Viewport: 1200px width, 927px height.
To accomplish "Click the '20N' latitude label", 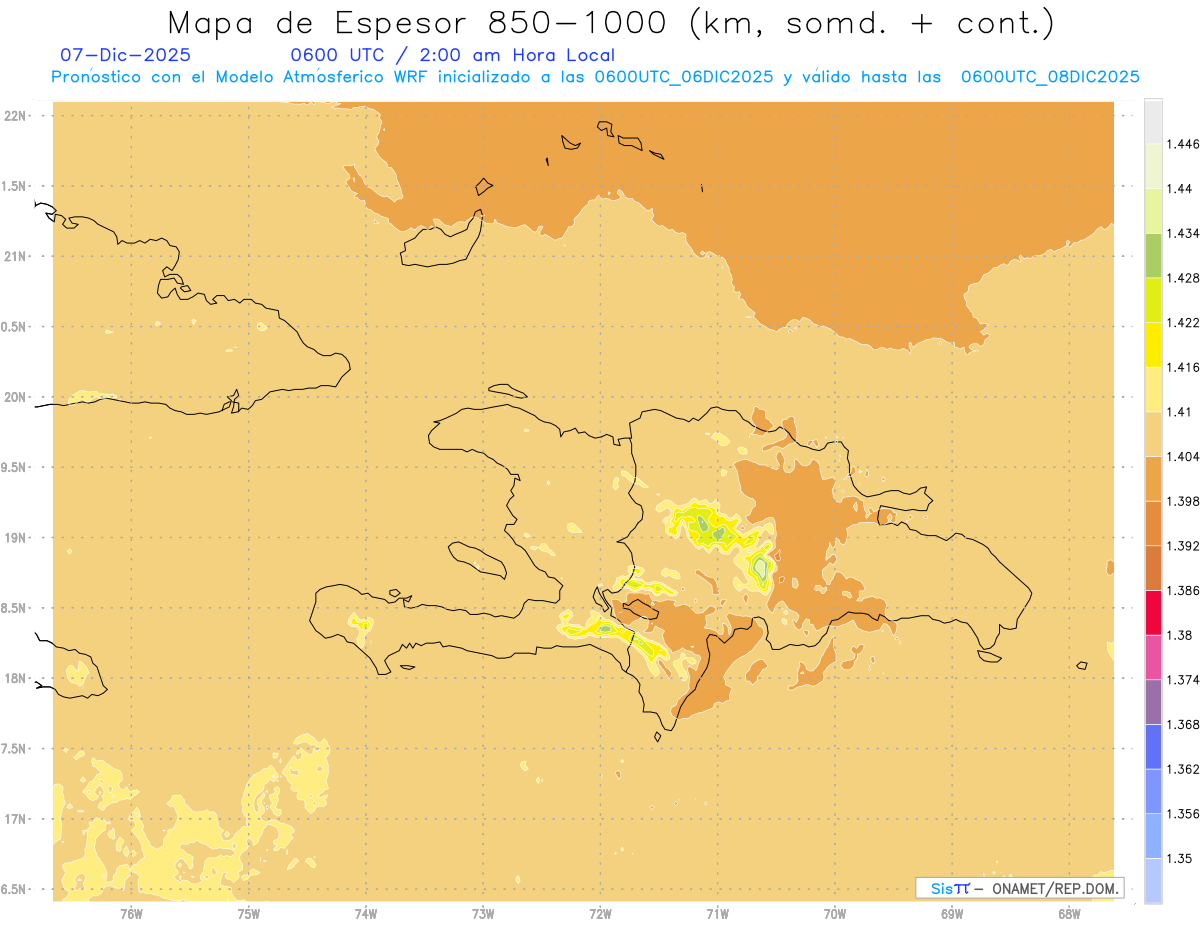I will pyautogui.click(x=15, y=397).
